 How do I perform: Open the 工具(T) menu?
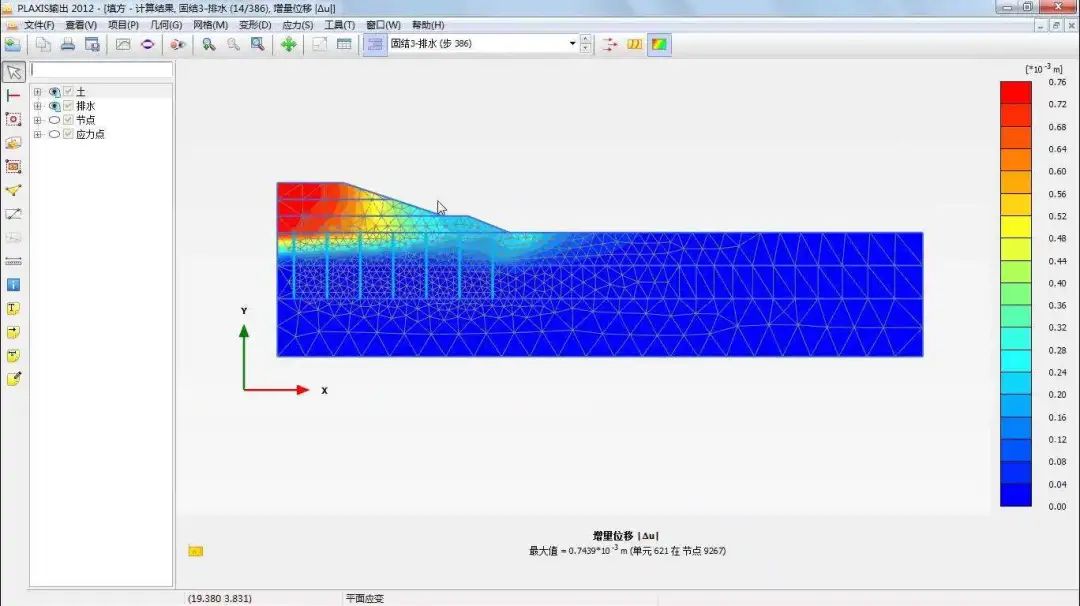click(340, 25)
